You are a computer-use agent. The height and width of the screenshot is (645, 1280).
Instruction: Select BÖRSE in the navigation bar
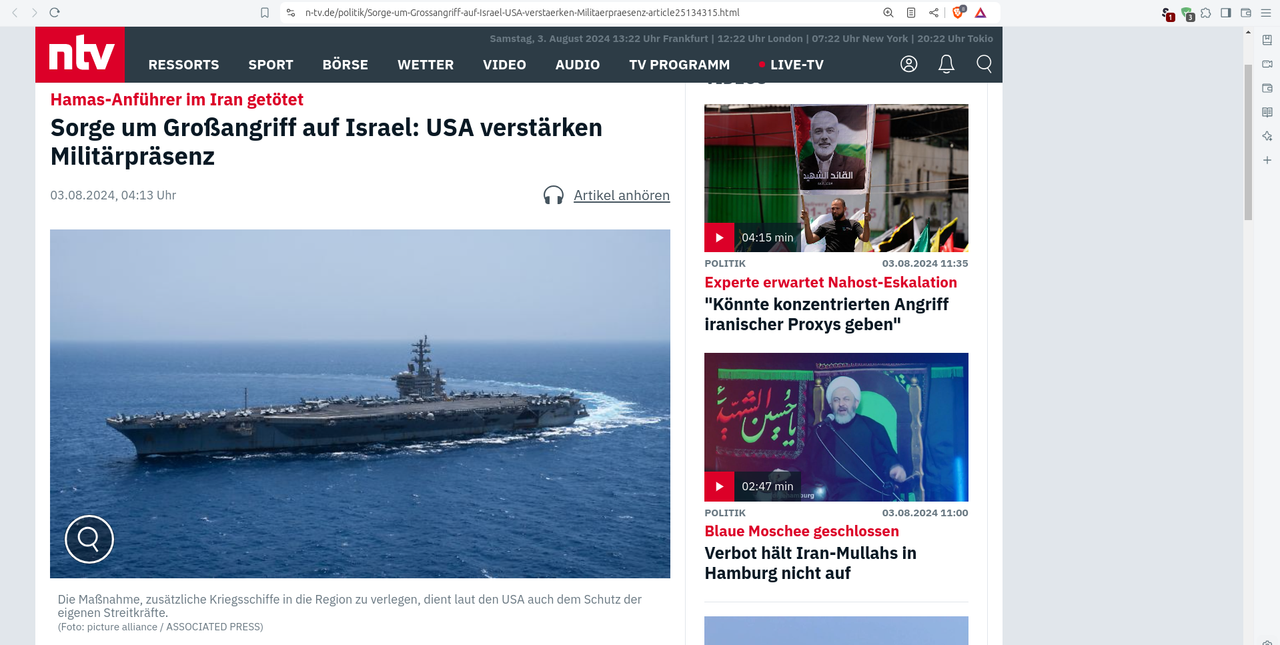click(x=345, y=64)
